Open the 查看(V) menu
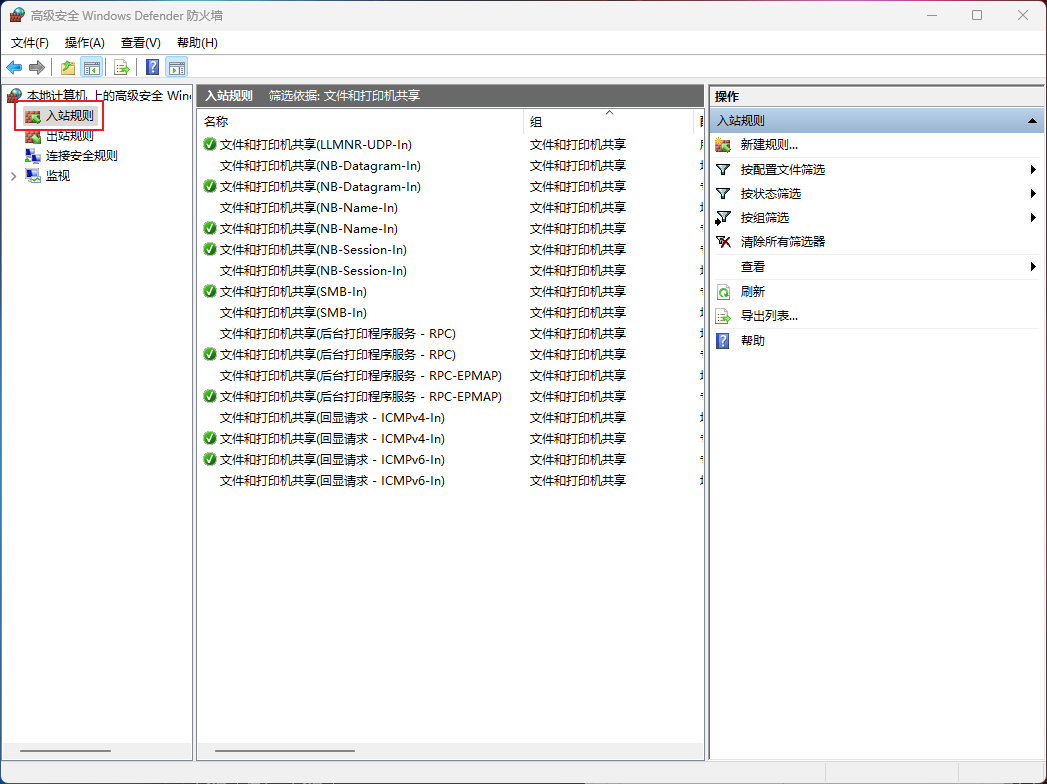 coord(141,43)
